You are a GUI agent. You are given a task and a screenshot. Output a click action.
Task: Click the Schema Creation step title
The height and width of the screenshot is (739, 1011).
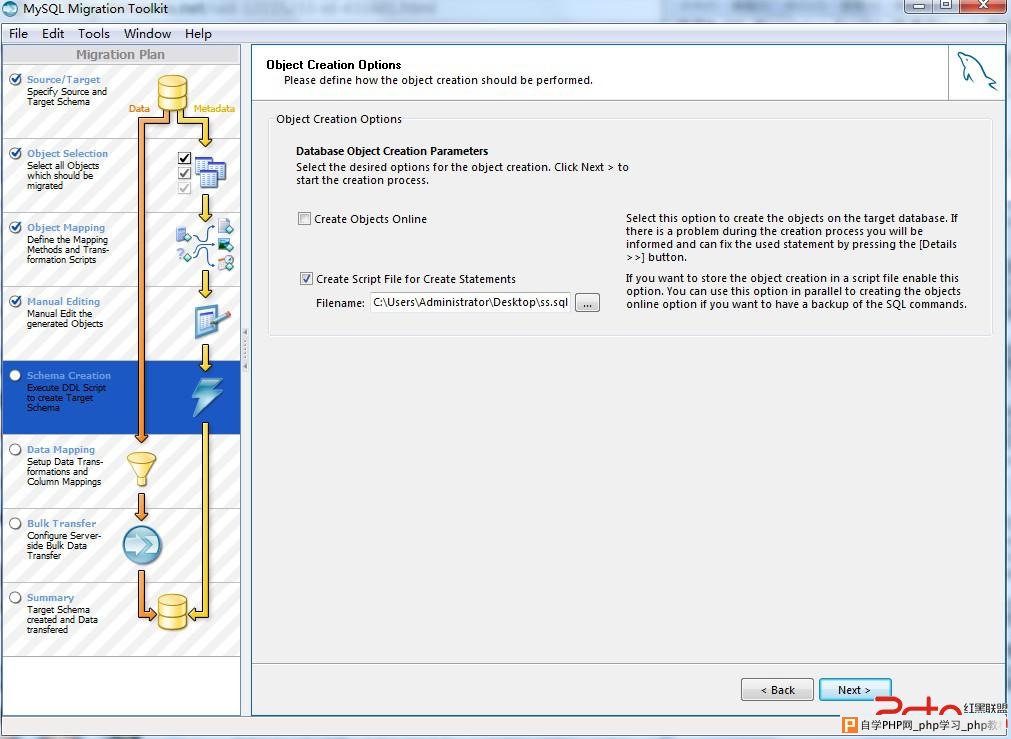tap(68, 375)
